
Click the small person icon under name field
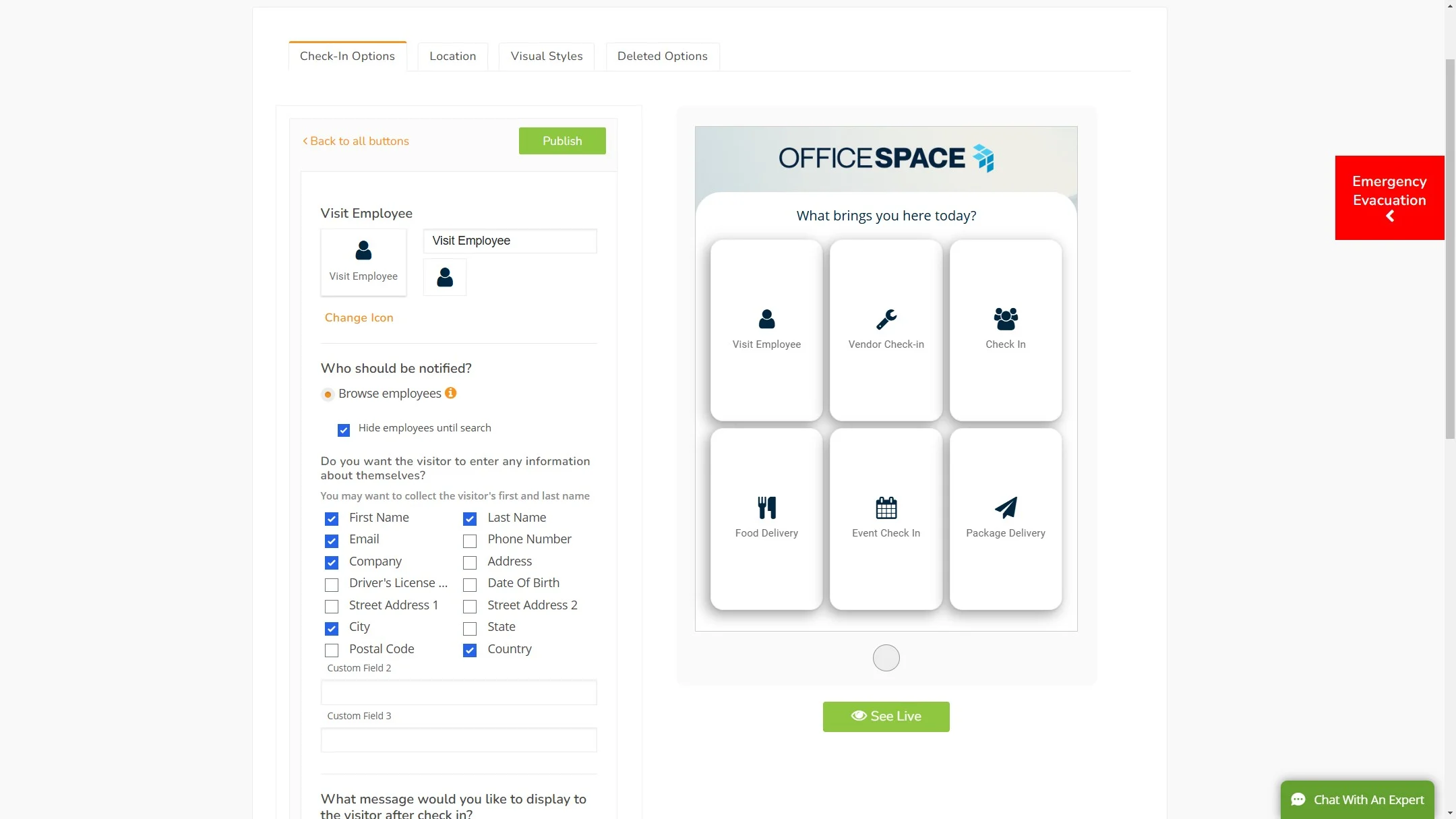[445, 277]
